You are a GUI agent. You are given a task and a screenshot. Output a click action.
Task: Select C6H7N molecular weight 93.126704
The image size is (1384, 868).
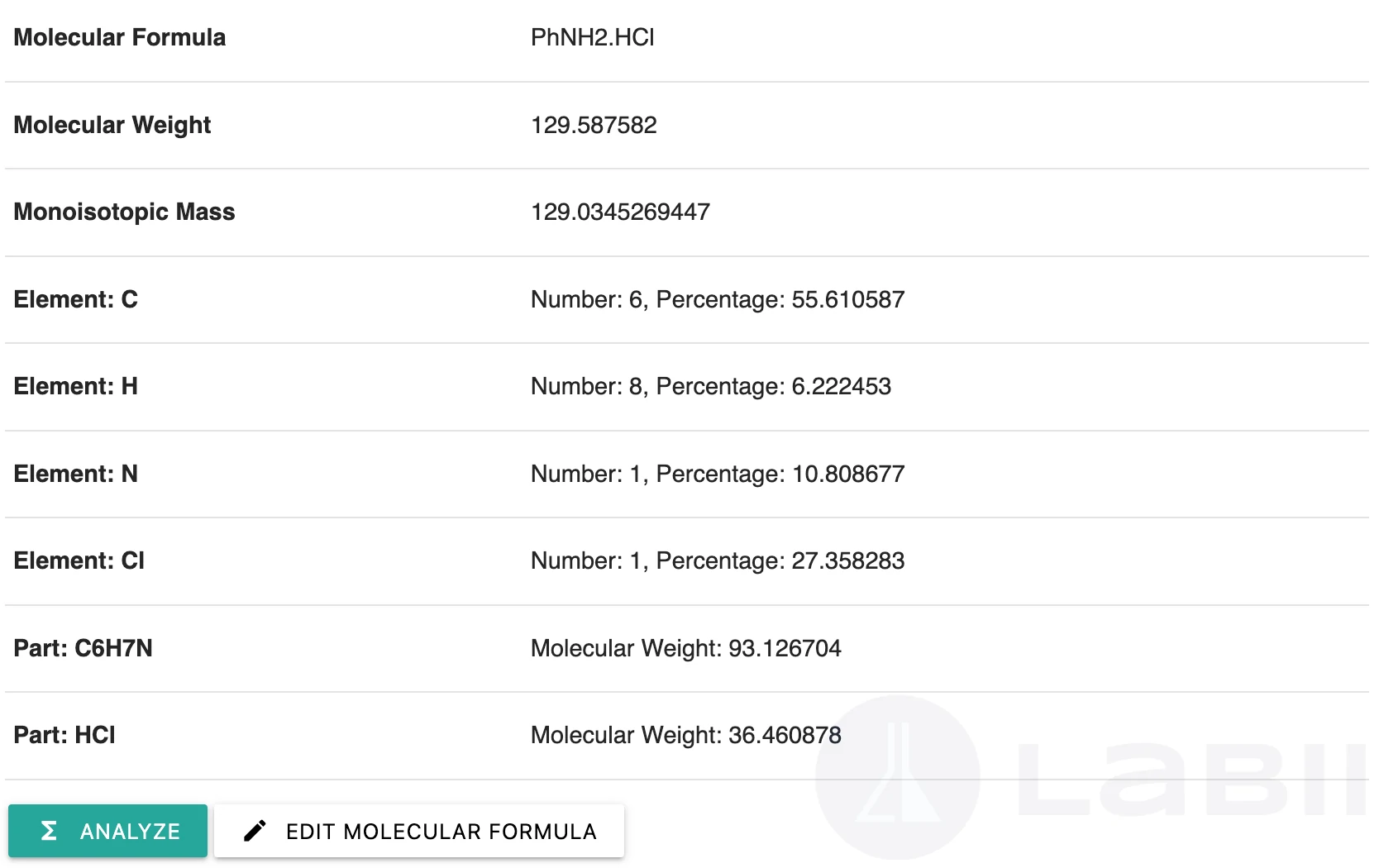(785, 648)
